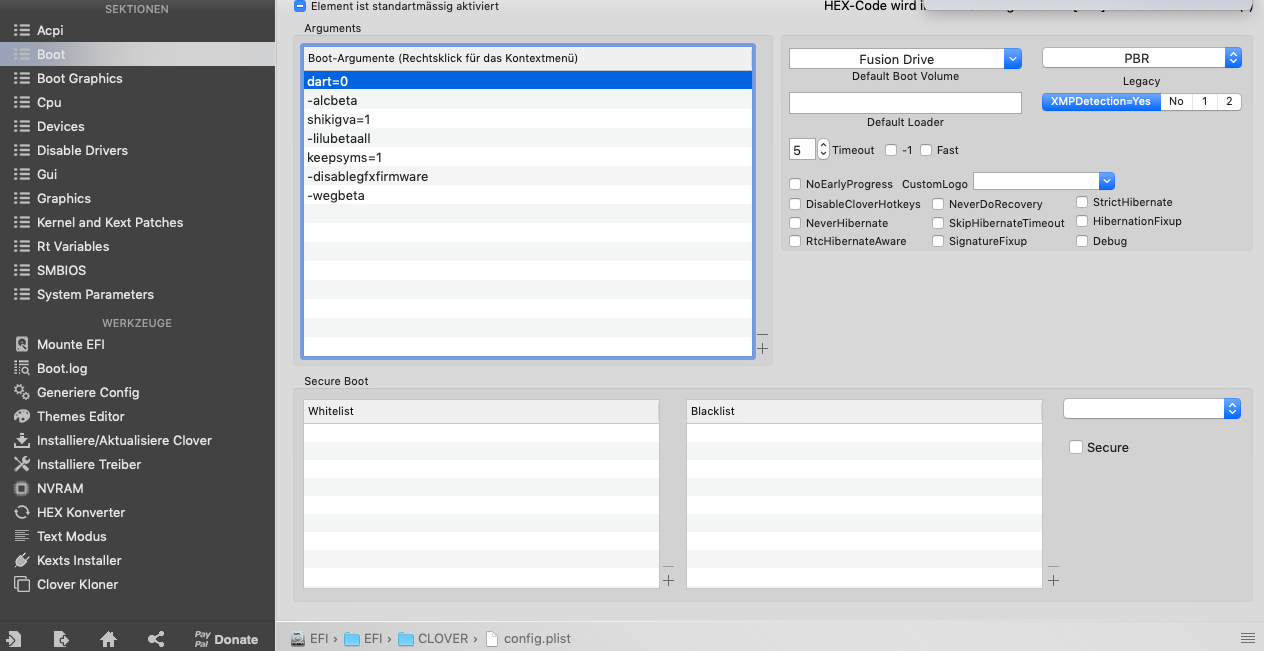Click the export config icon in the bottom bar
1264x651 pixels.
[61, 639]
